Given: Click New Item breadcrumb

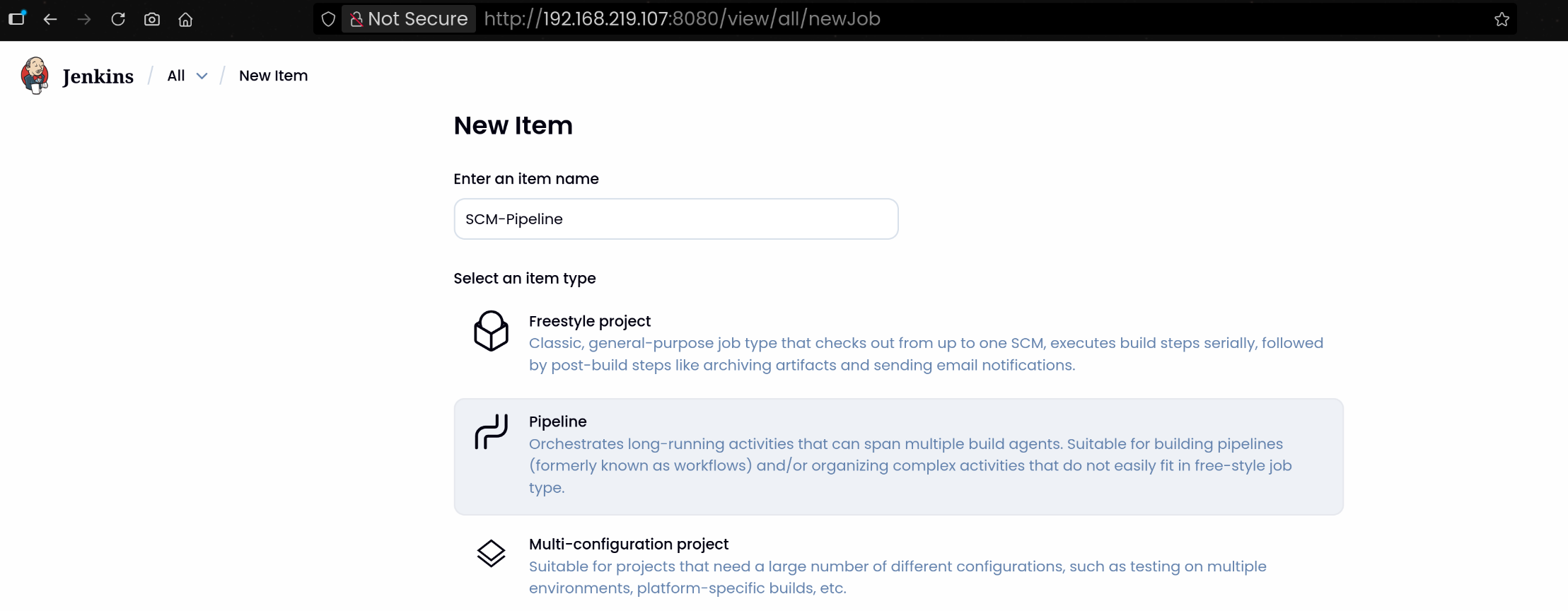Looking at the screenshot, I should tap(273, 76).
